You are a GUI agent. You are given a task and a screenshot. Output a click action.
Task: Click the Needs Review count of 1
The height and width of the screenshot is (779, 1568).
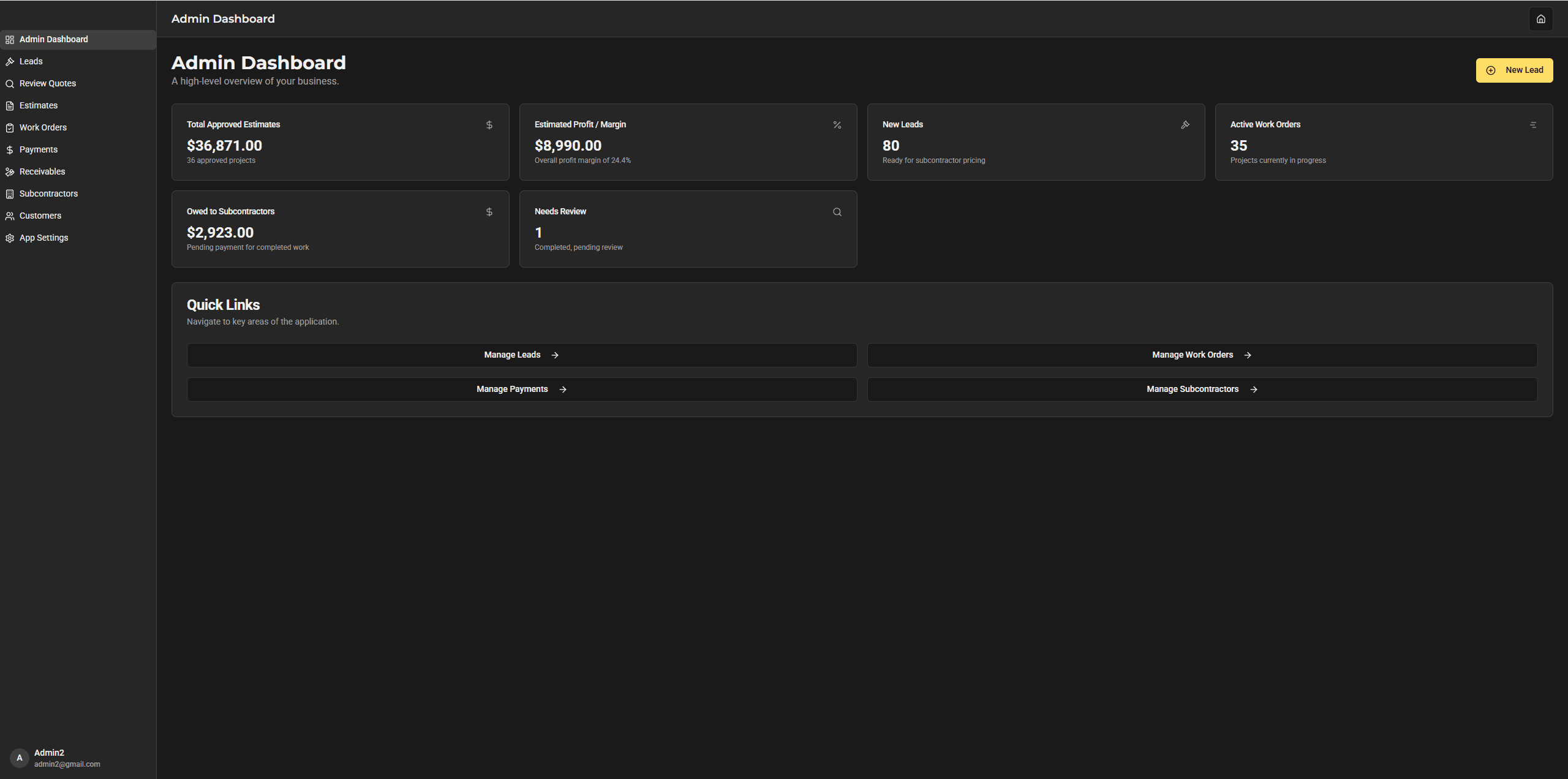point(538,233)
